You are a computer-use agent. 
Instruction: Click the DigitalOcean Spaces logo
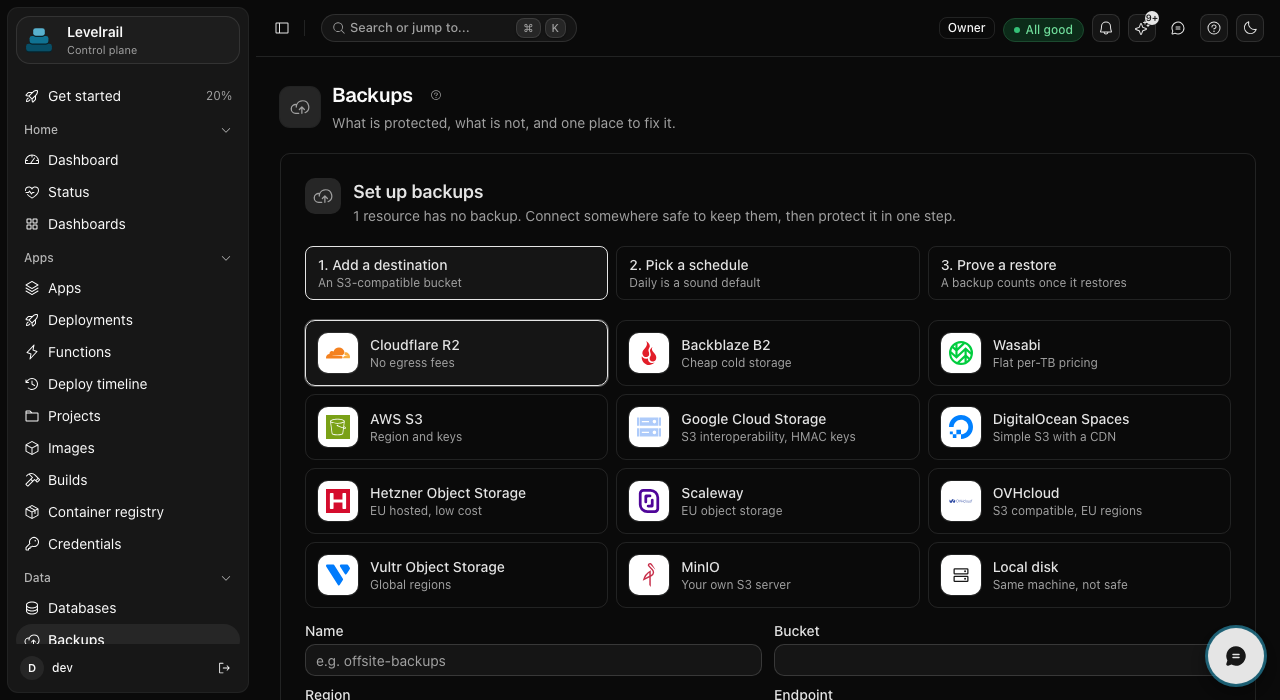point(961,427)
